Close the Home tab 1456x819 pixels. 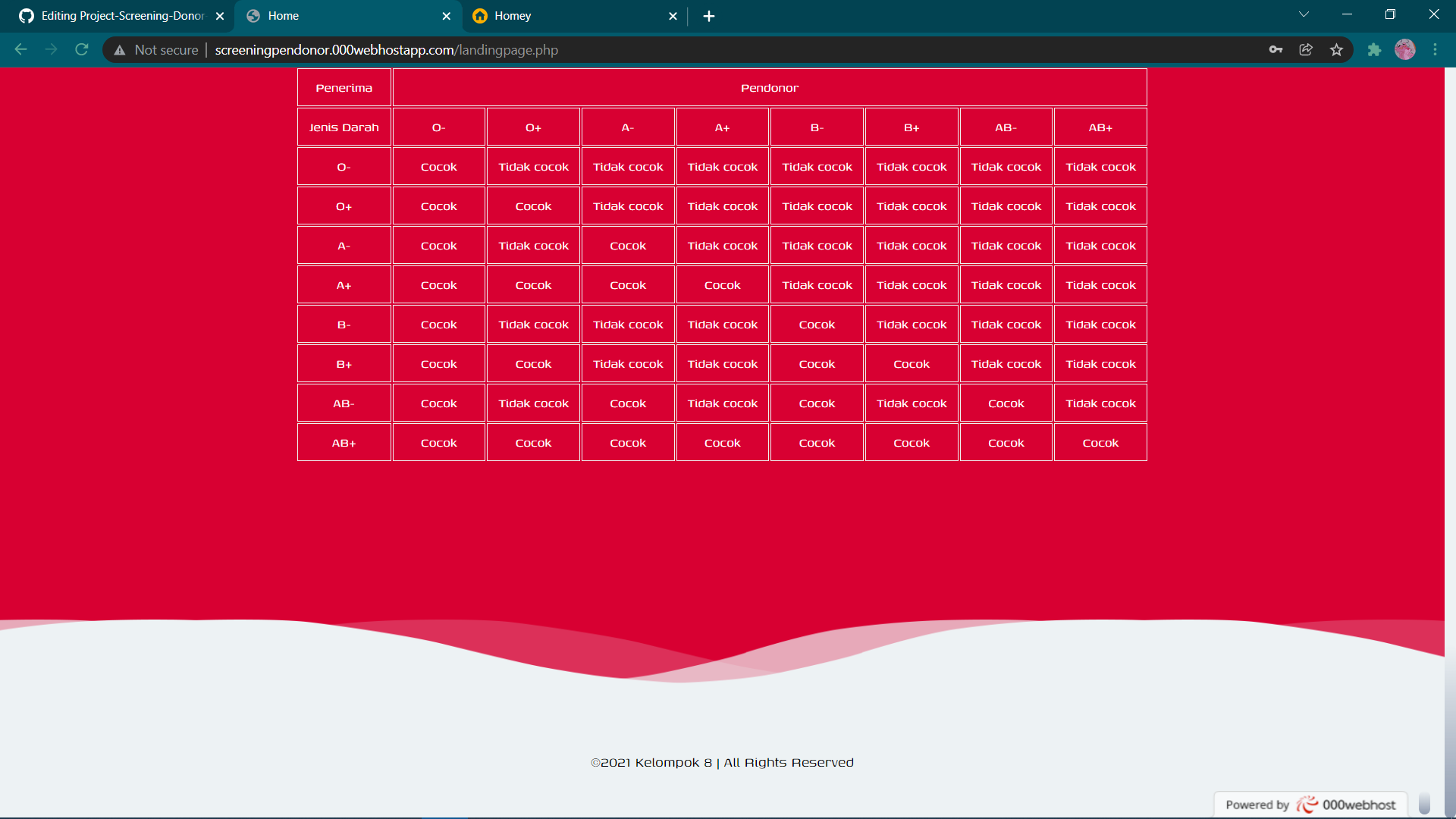coord(446,16)
